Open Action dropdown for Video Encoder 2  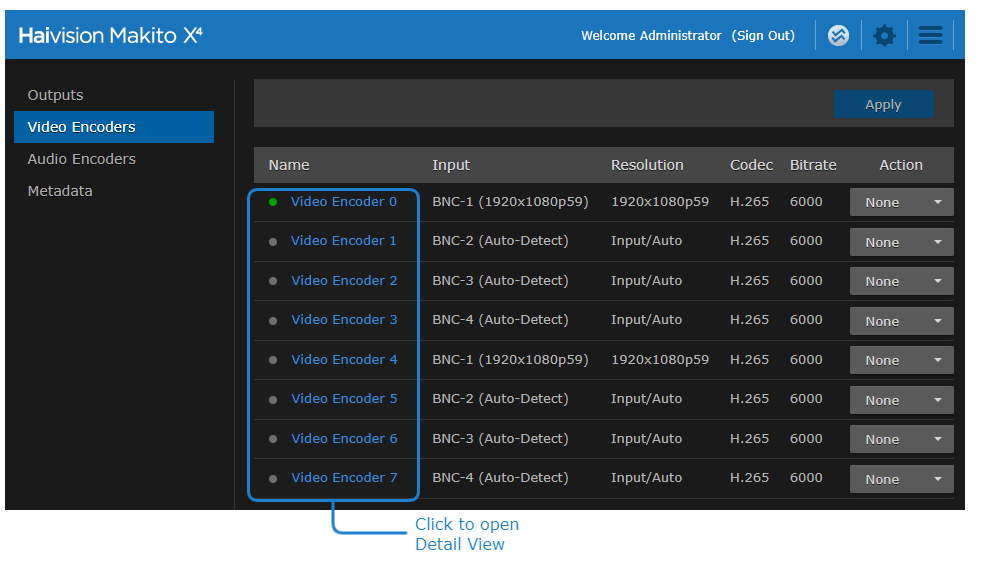(901, 282)
